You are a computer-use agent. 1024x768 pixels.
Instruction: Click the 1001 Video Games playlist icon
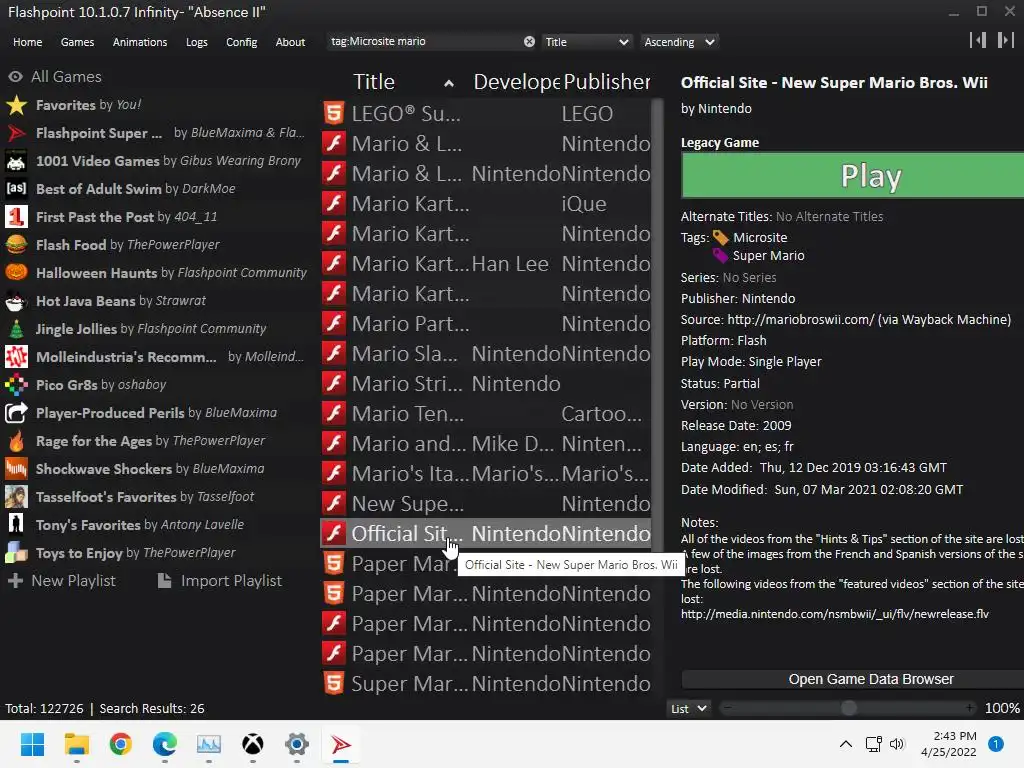pyautogui.click(x=16, y=161)
